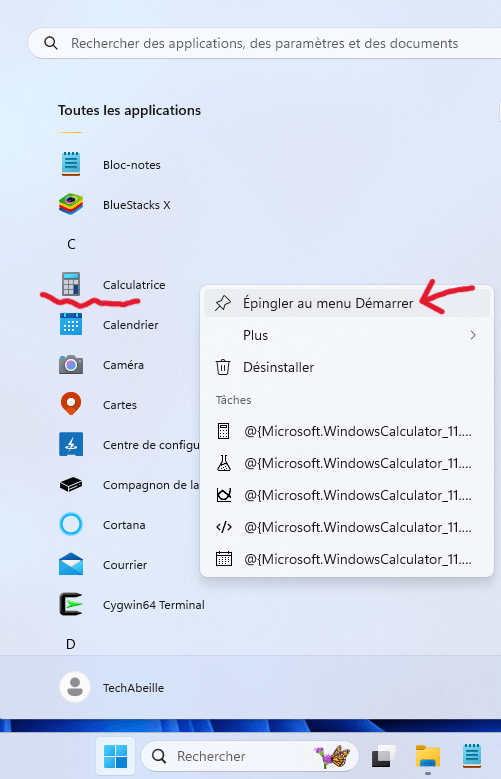The width and height of the screenshot is (501, 779).
Task: Click the Caméra label
Action: click(x=123, y=365)
